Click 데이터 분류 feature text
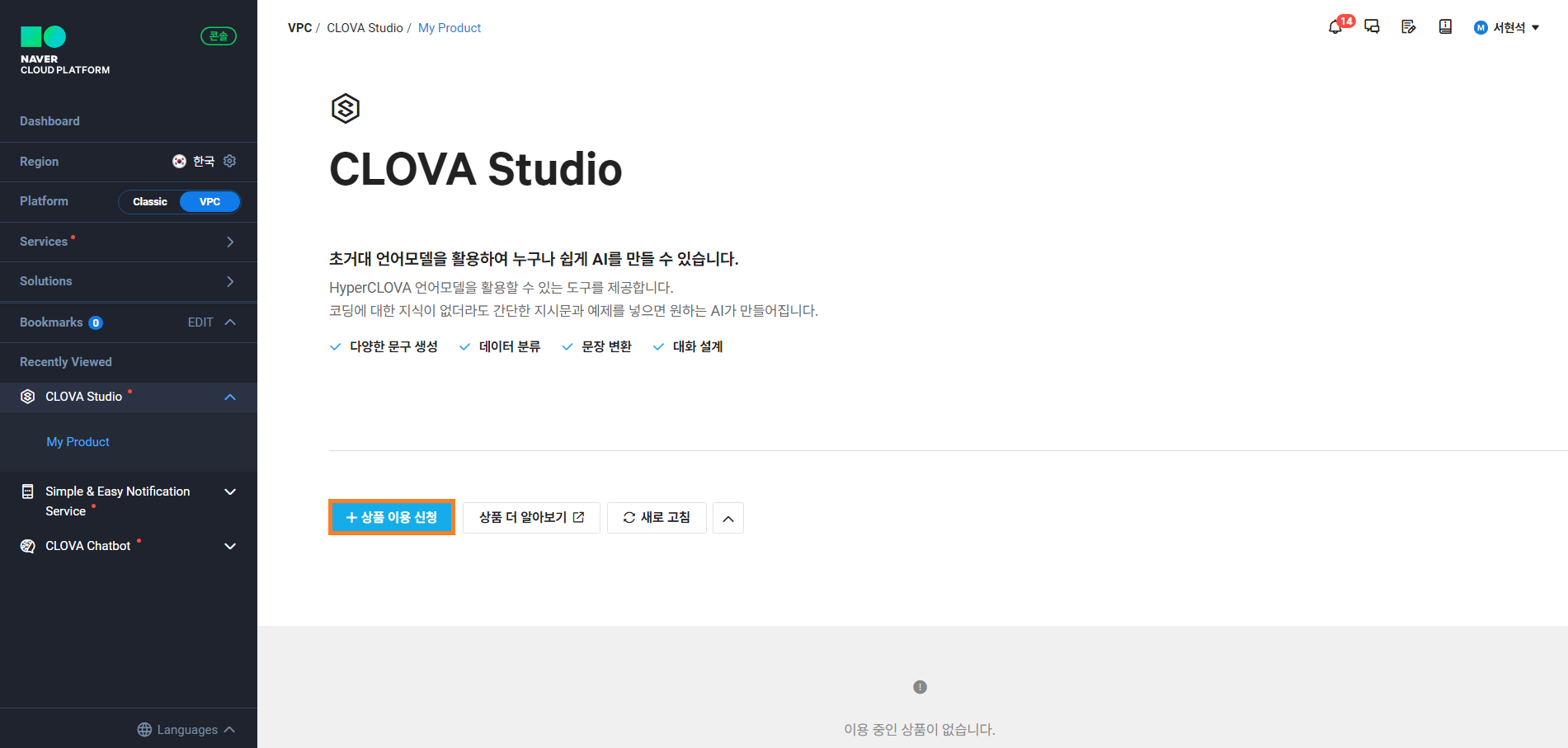 pos(510,346)
